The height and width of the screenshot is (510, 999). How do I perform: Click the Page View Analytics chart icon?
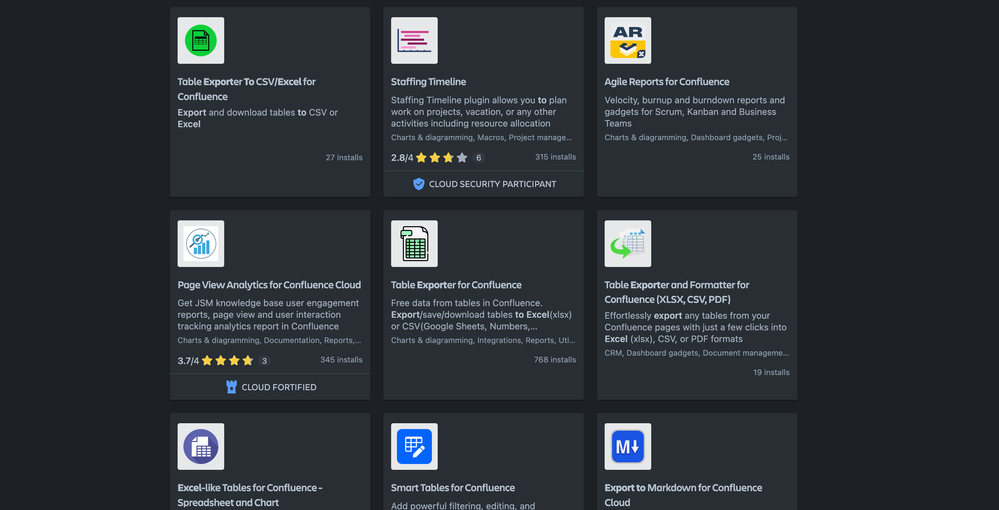coord(201,244)
